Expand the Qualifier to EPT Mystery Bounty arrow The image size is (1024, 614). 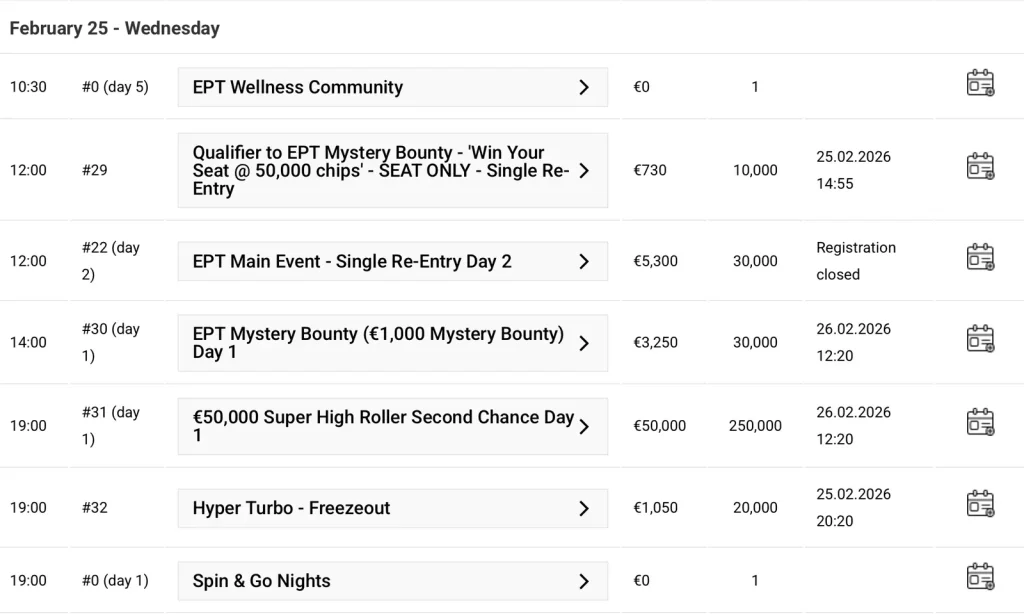[584, 170]
